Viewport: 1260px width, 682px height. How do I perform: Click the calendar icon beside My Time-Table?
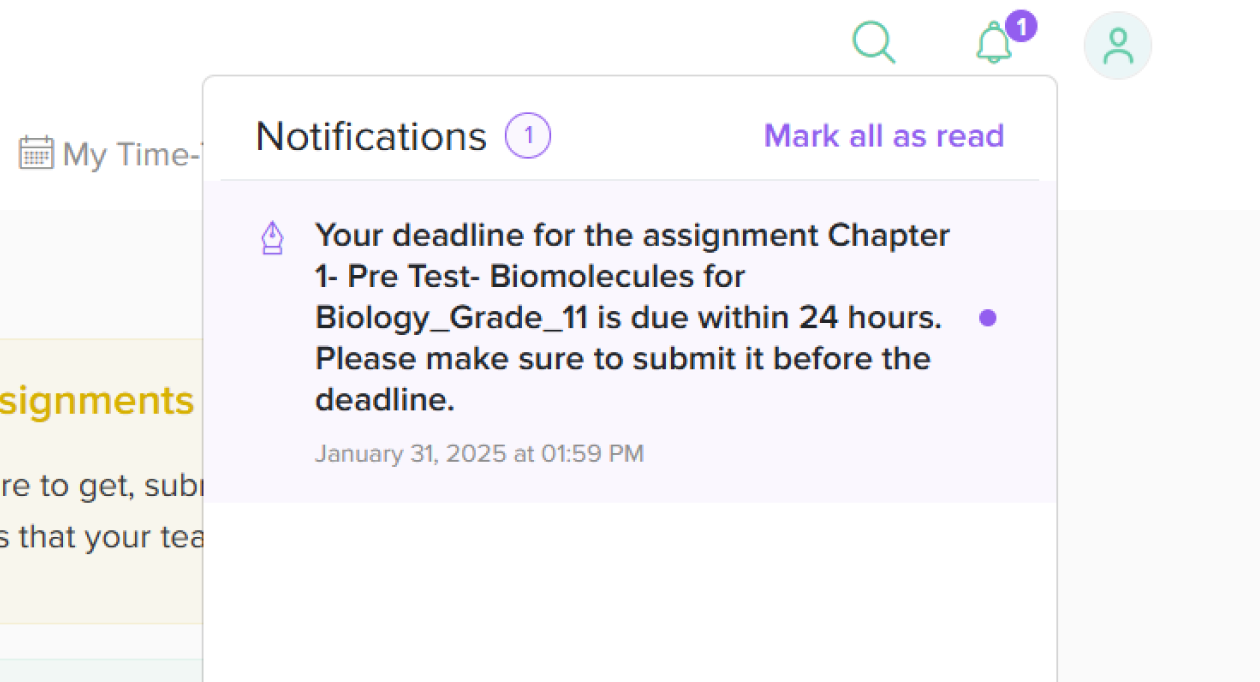click(x=36, y=153)
